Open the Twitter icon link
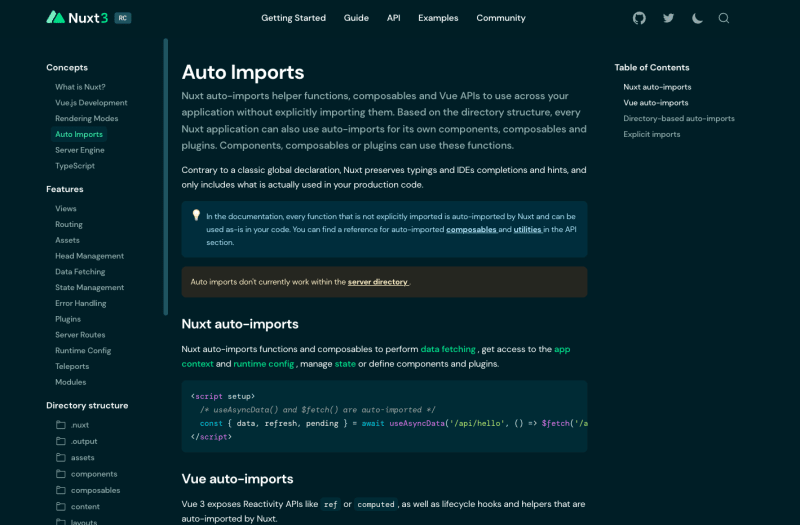Viewport: 800px width, 525px height. [x=668, y=18]
